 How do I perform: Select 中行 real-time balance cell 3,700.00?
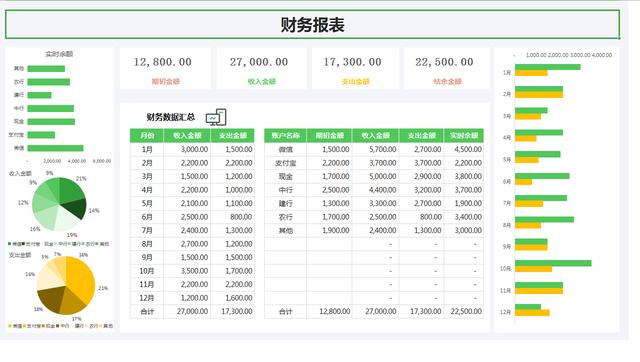[x=464, y=190]
